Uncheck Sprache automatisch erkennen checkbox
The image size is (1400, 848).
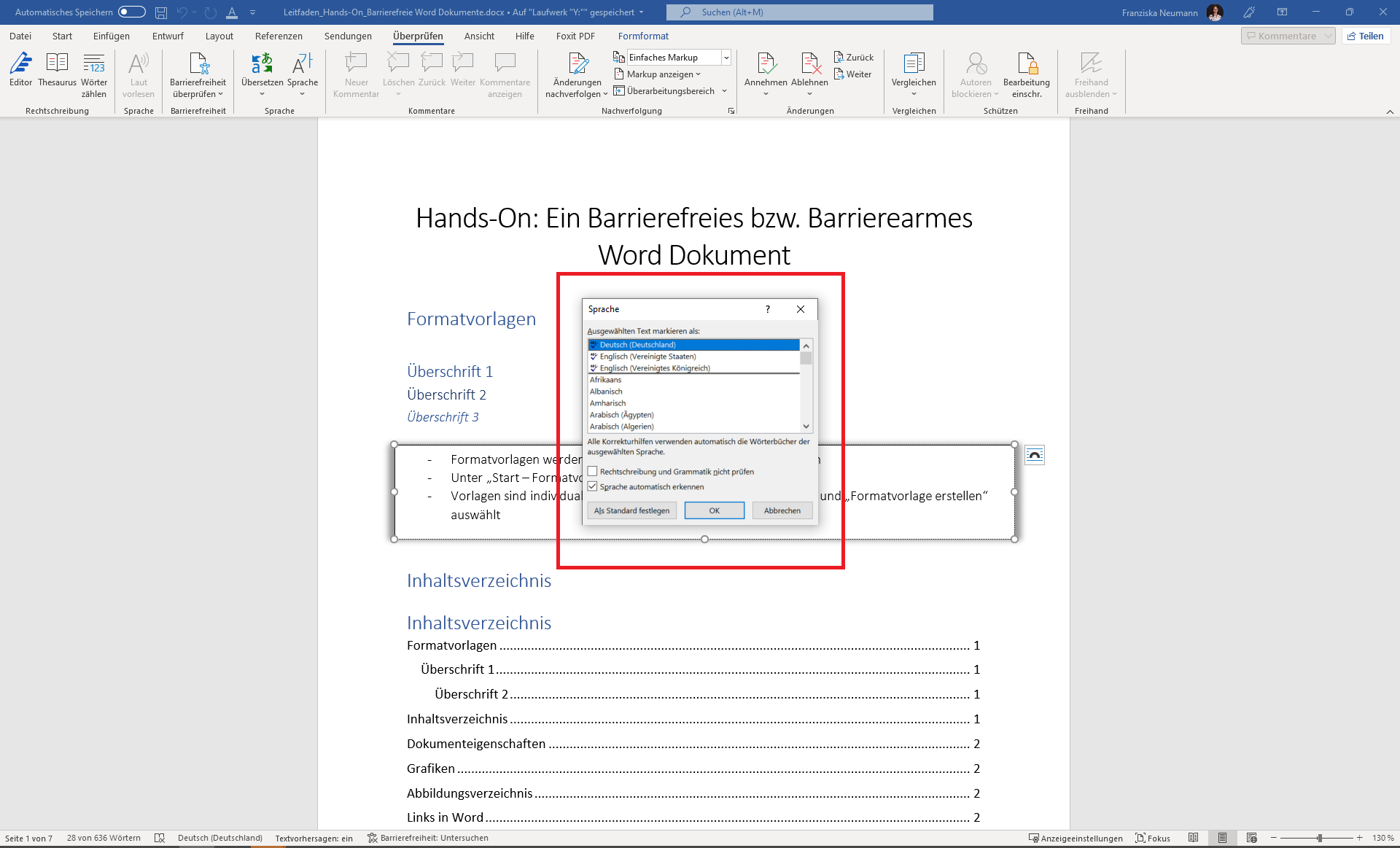(593, 486)
